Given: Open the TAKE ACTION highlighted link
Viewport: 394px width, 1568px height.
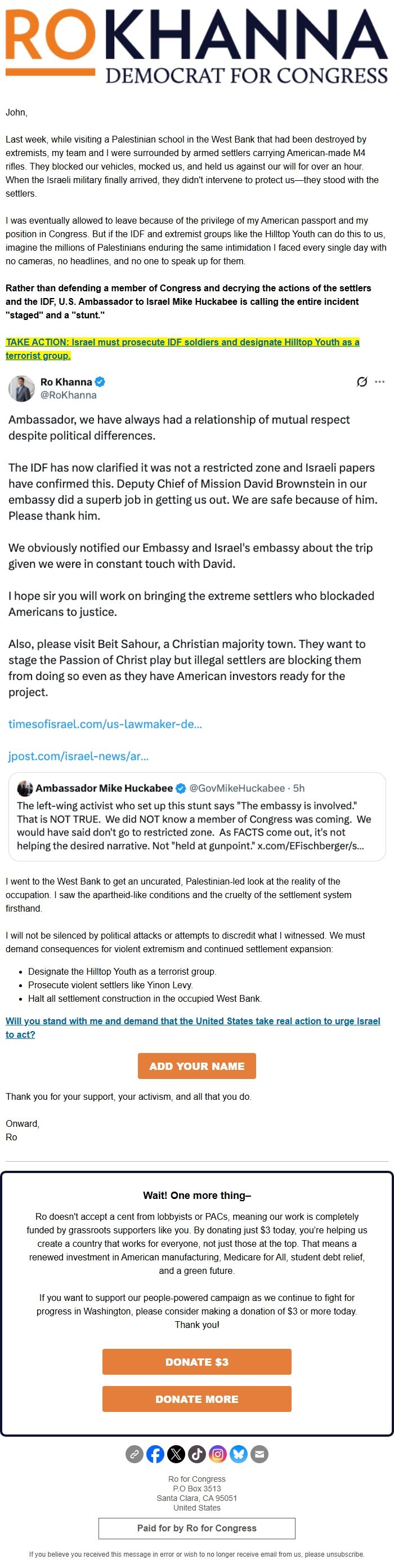Looking at the screenshot, I should click(x=182, y=349).
